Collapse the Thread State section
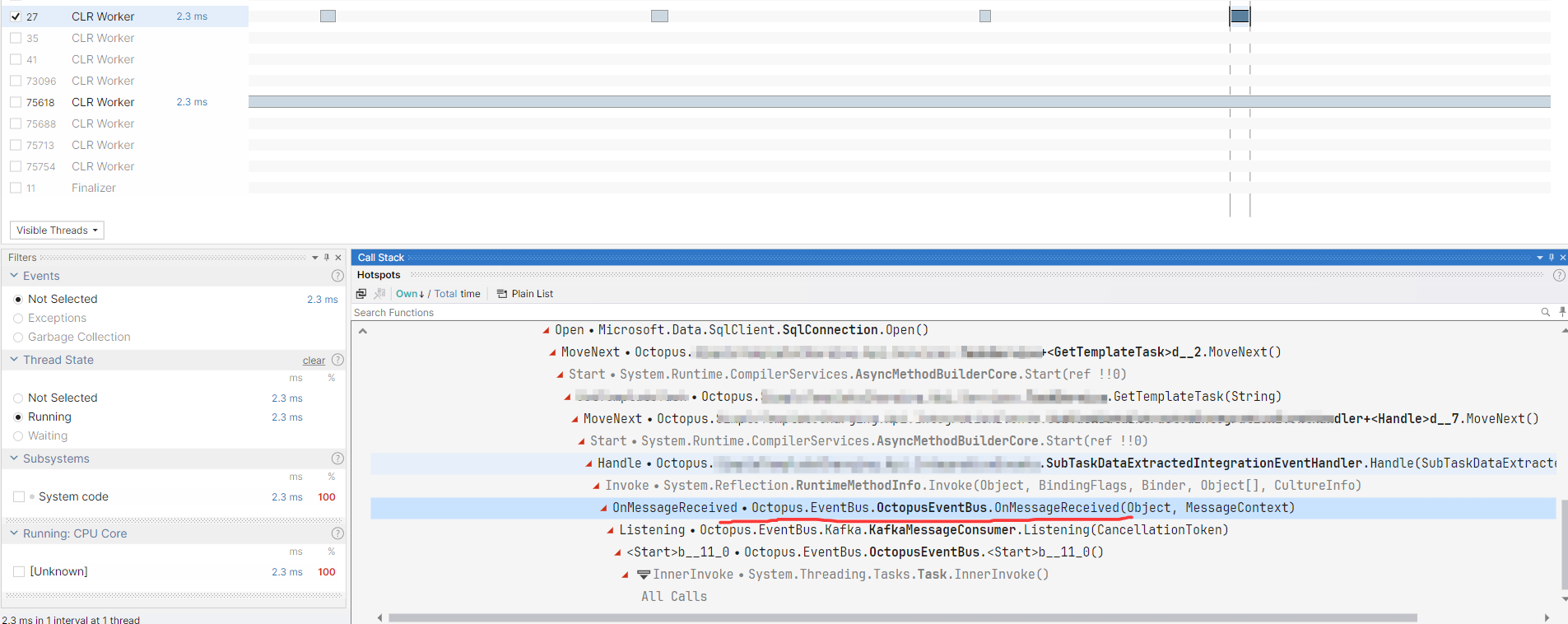 coord(14,360)
